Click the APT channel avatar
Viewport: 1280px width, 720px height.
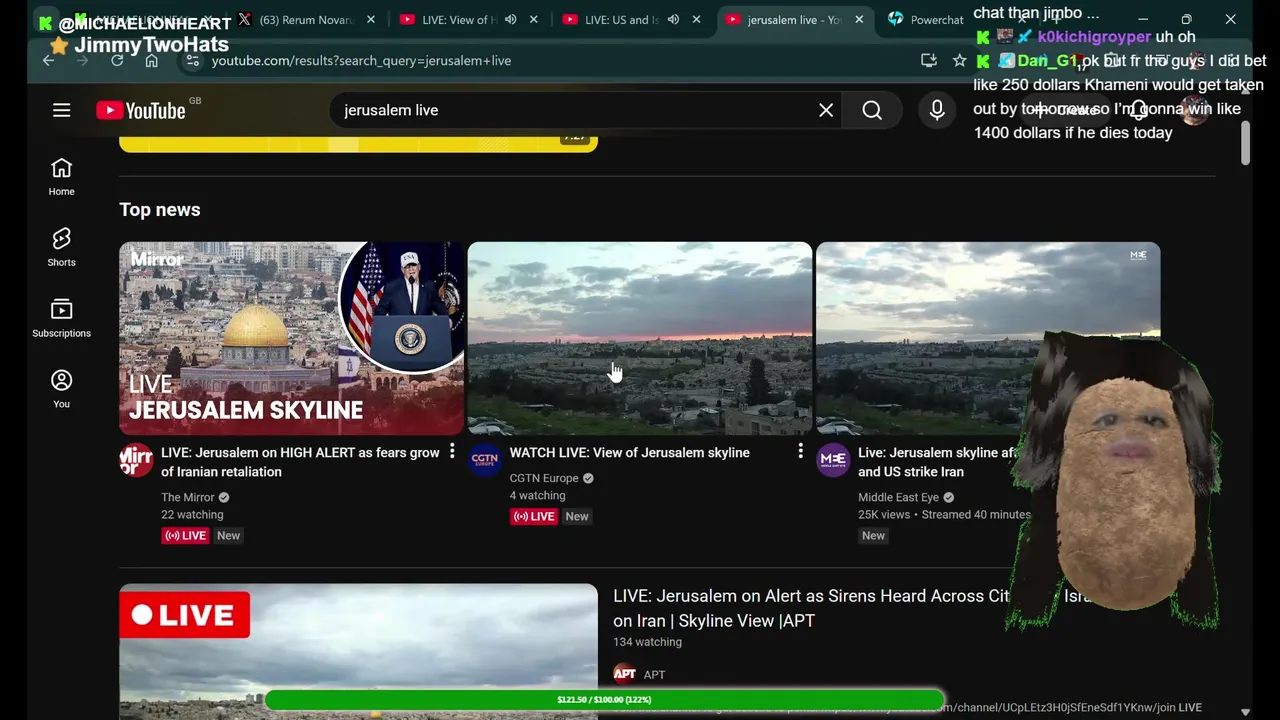[625, 674]
